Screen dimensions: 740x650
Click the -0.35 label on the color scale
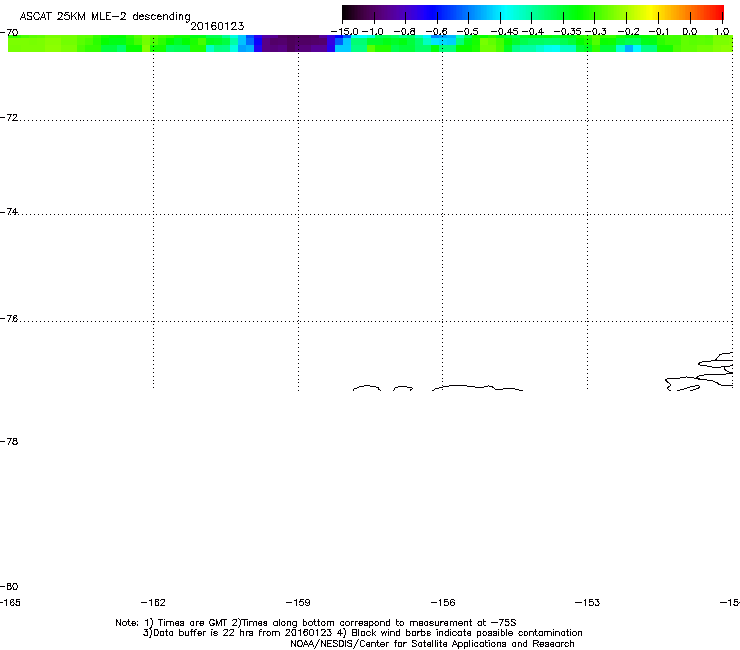tap(567, 32)
